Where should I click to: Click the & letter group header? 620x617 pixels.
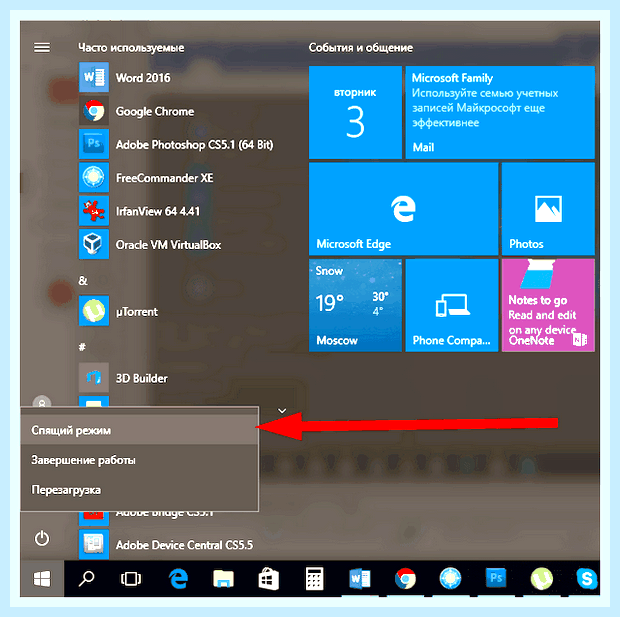point(83,280)
